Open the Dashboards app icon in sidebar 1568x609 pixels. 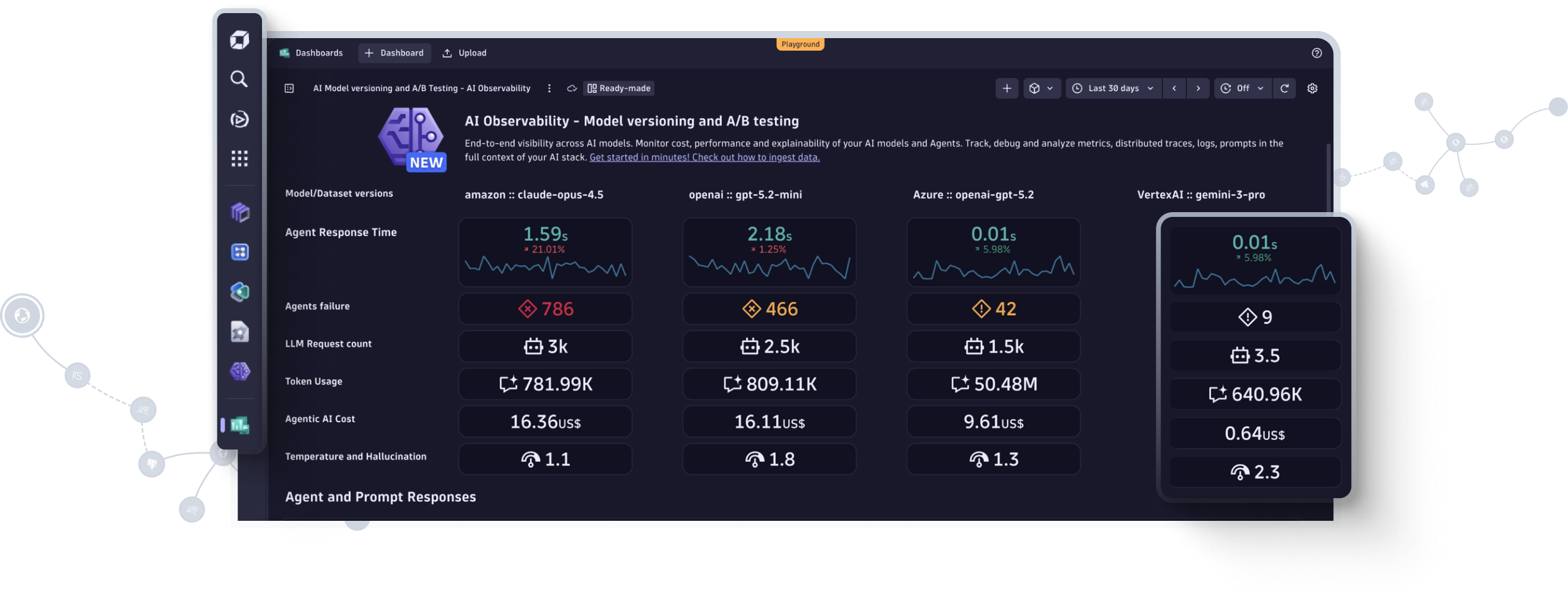pos(240,425)
